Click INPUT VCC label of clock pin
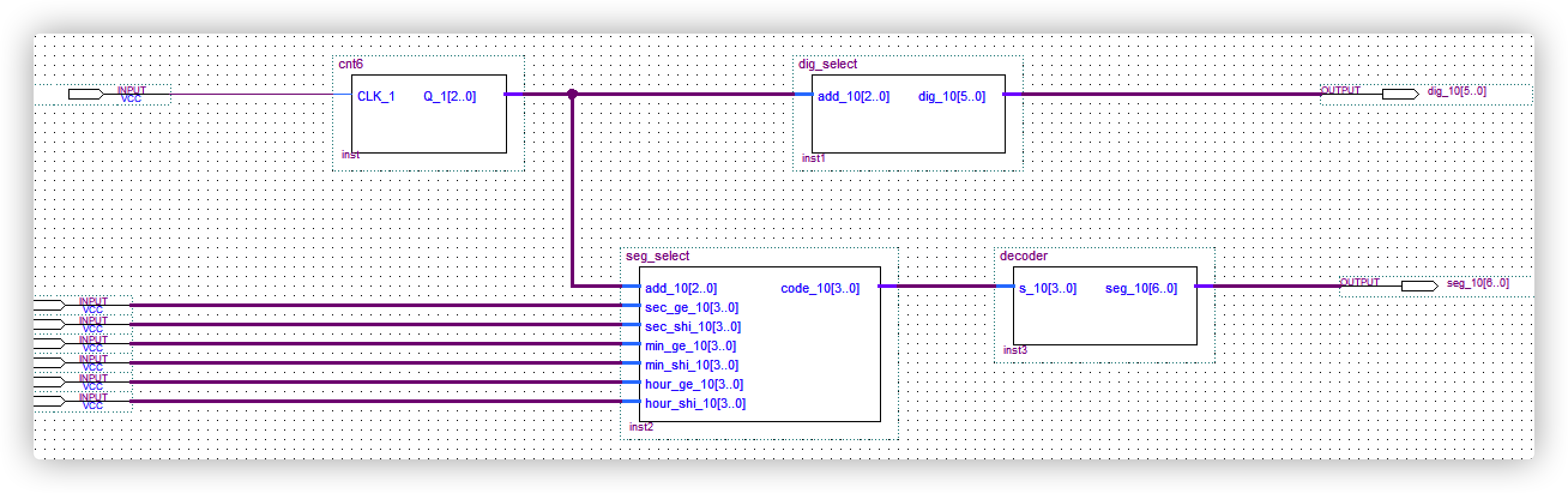Screen dimensions: 1568x493 (131, 94)
